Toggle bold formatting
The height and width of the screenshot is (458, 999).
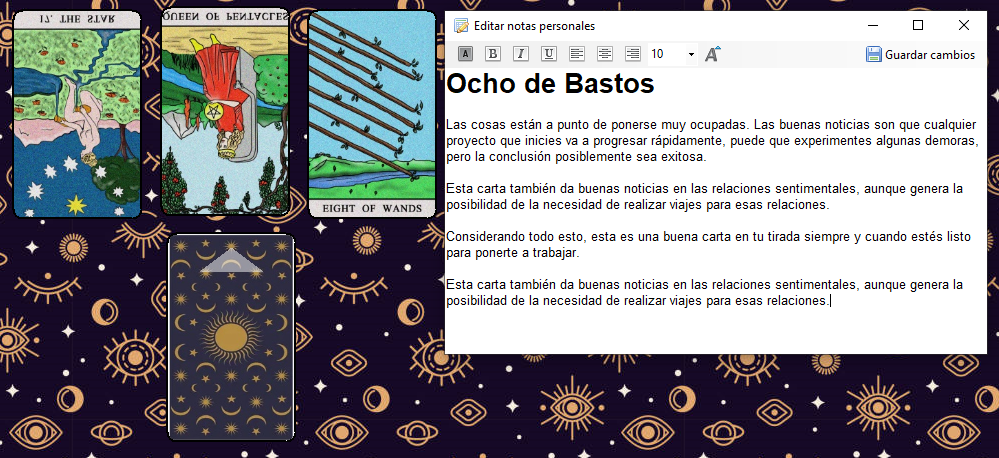click(492, 54)
